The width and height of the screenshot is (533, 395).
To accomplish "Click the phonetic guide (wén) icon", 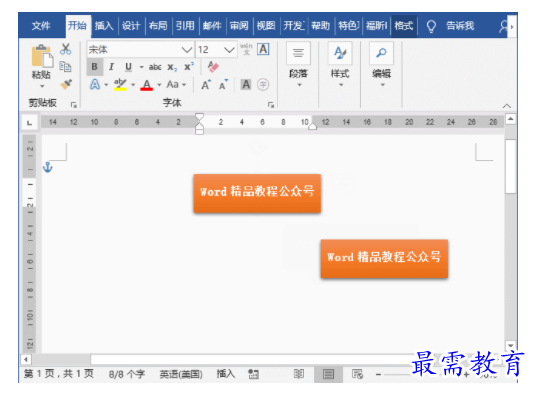I will tap(246, 49).
